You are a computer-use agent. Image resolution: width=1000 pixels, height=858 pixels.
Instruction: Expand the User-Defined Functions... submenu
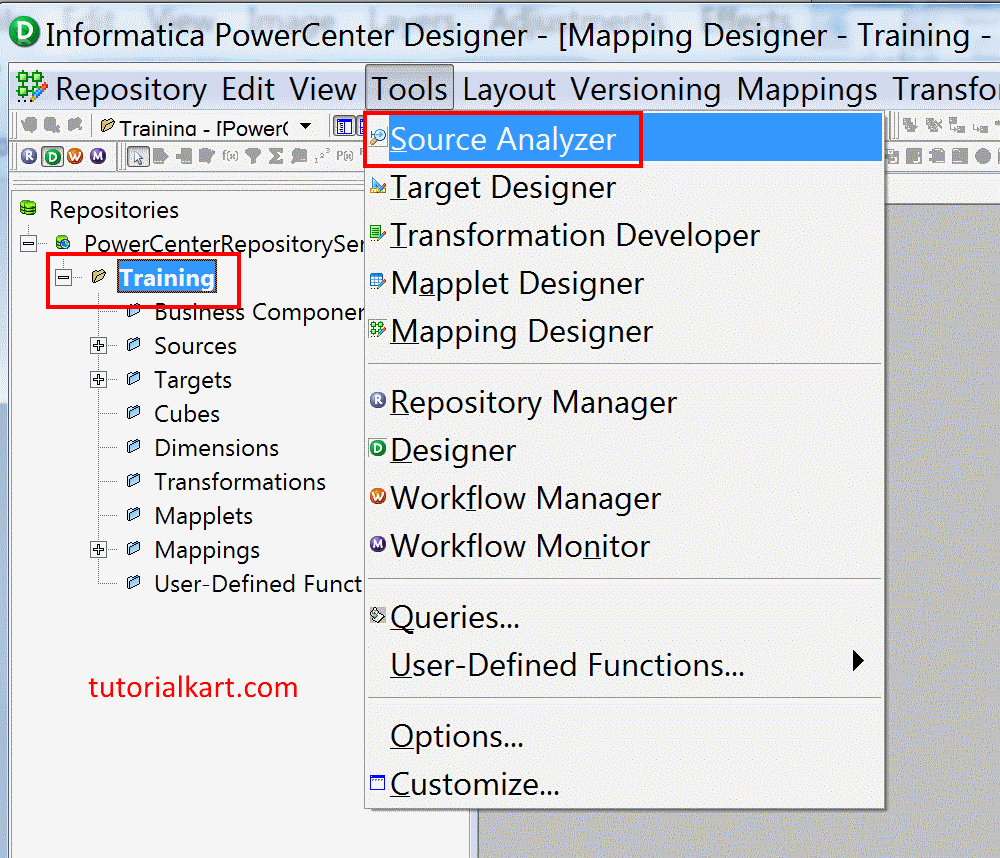coord(625,665)
